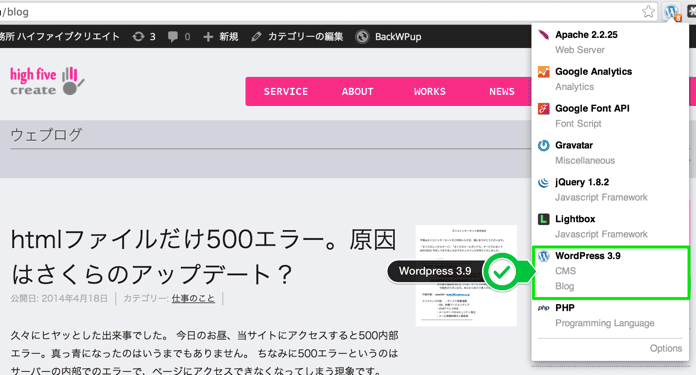Open the SERVICE navigation tab

pyautogui.click(x=285, y=91)
